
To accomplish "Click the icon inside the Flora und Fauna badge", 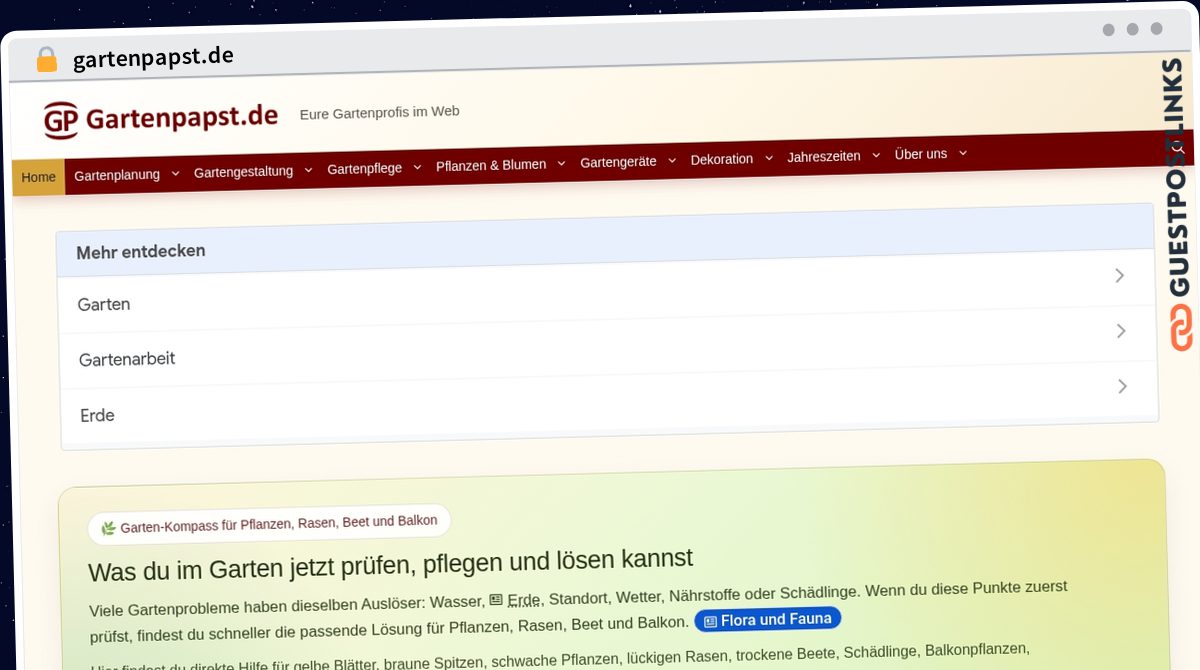I will [x=710, y=622].
